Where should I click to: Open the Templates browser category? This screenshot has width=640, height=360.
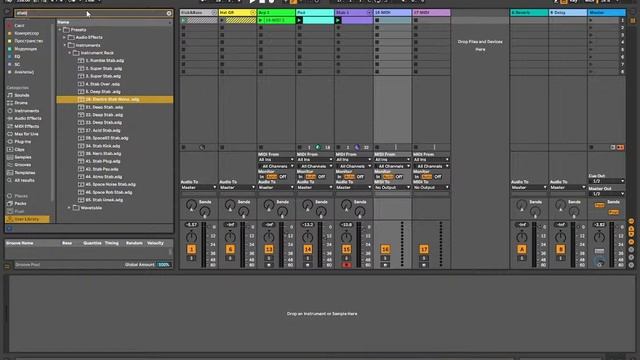(x=24, y=173)
